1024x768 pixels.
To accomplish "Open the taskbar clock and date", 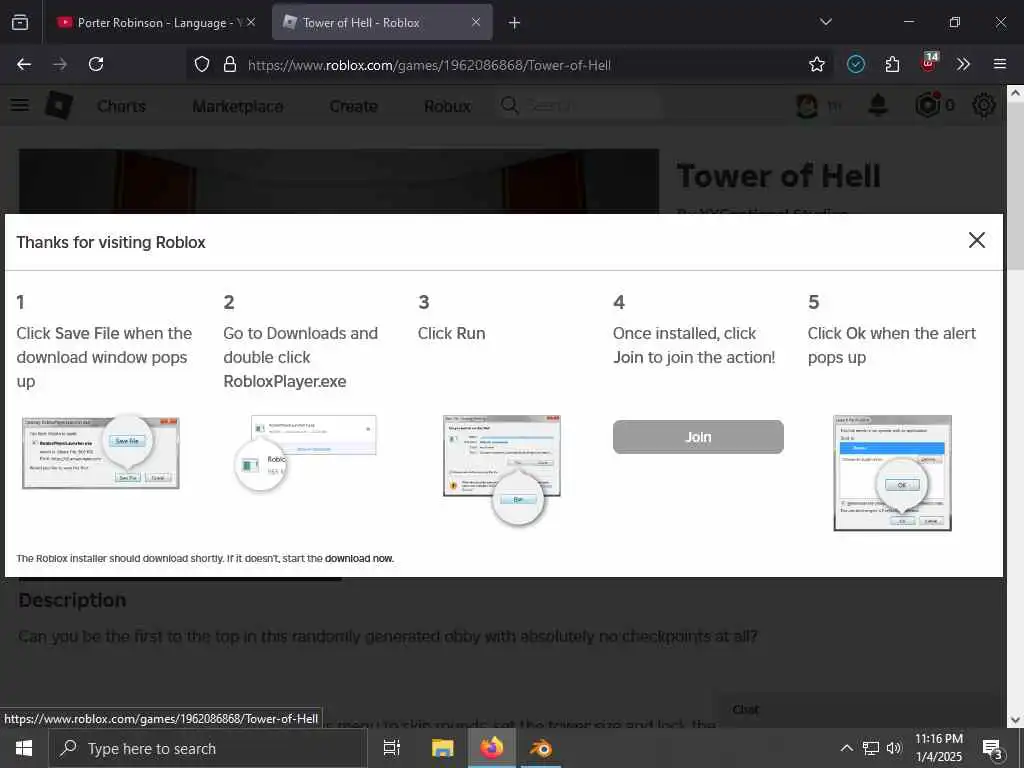I will pyautogui.click(x=938, y=748).
